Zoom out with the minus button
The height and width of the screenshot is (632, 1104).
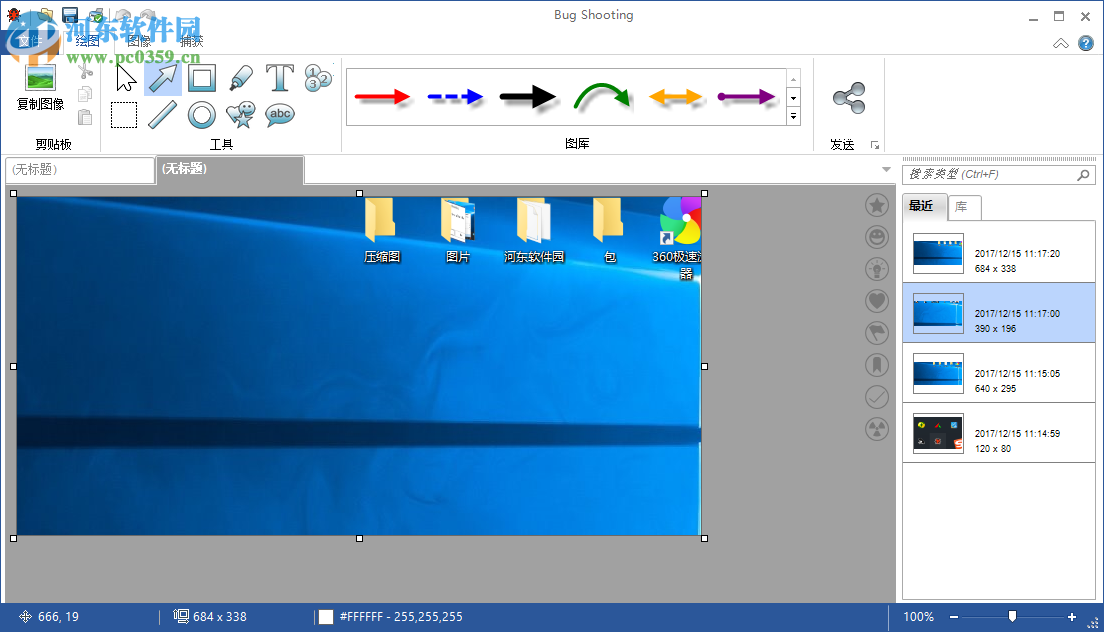(954, 617)
